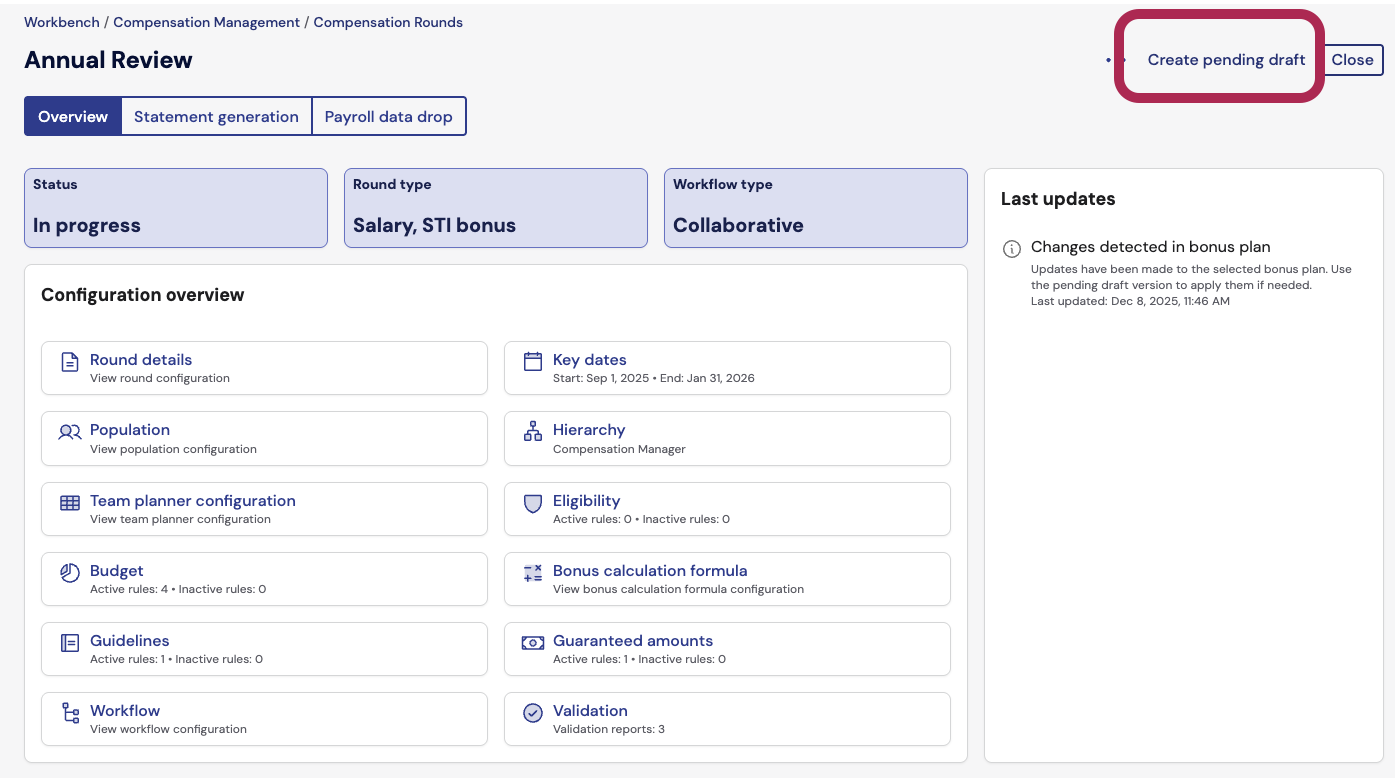Go to Compensation Management breadcrumb
Screen dimensions: 1395x778
tap(206, 22)
